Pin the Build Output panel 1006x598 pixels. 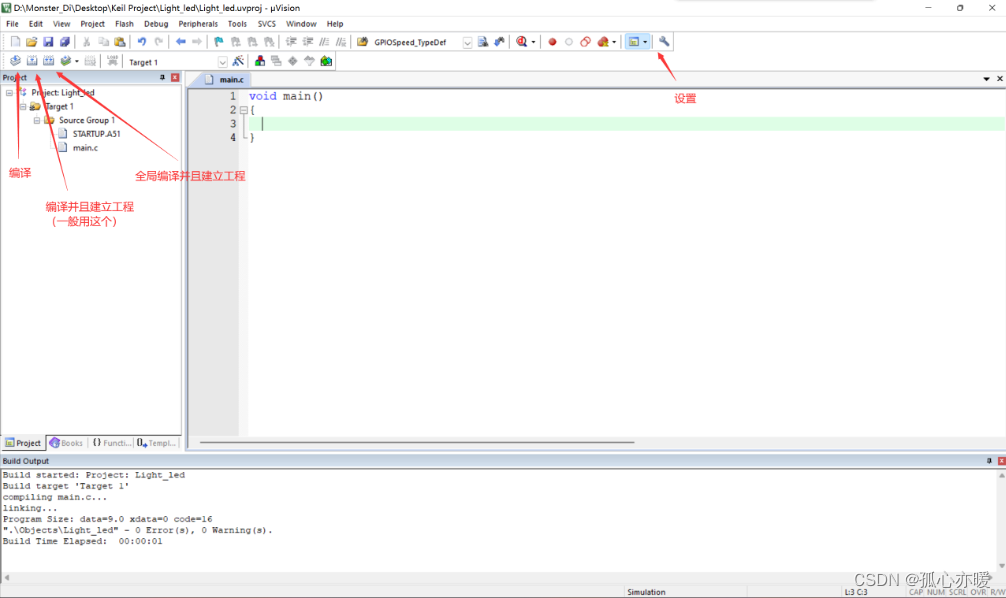pos(989,461)
